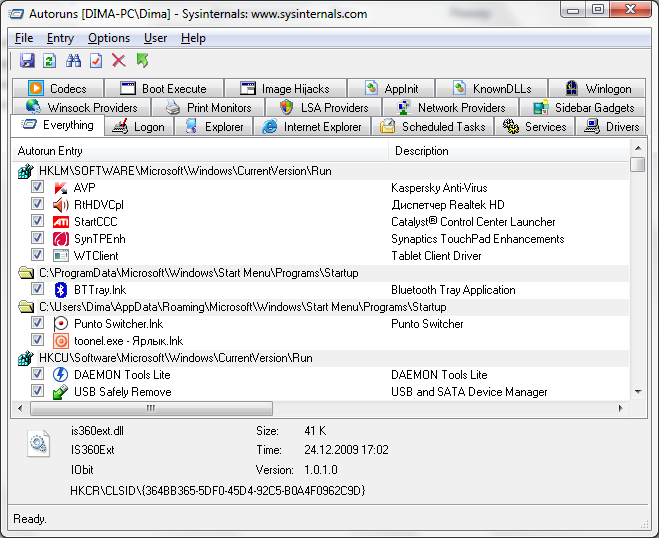
Task: Uncheck the Punto Switcher.lnk checkbox
Action: click(x=37, y=323)
